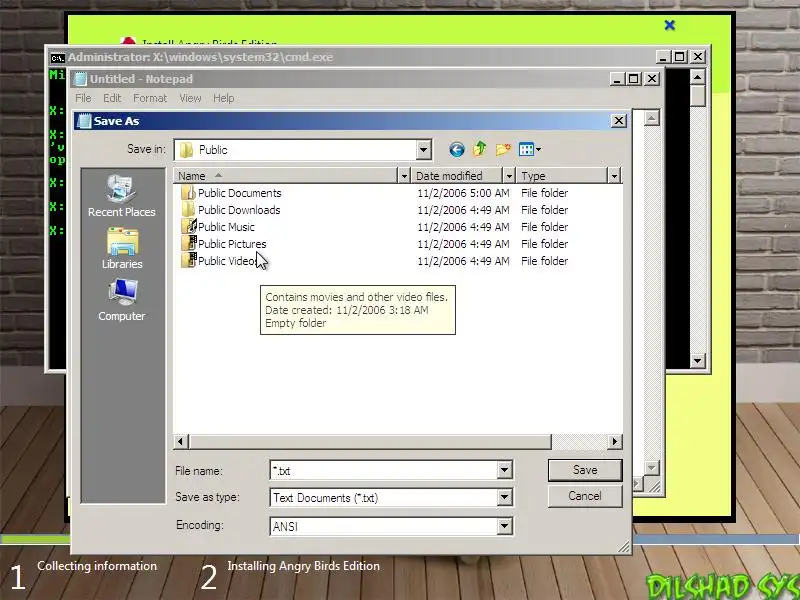Maximize the Notepad window
Screen dimensions: 800x600
(634, 79)
